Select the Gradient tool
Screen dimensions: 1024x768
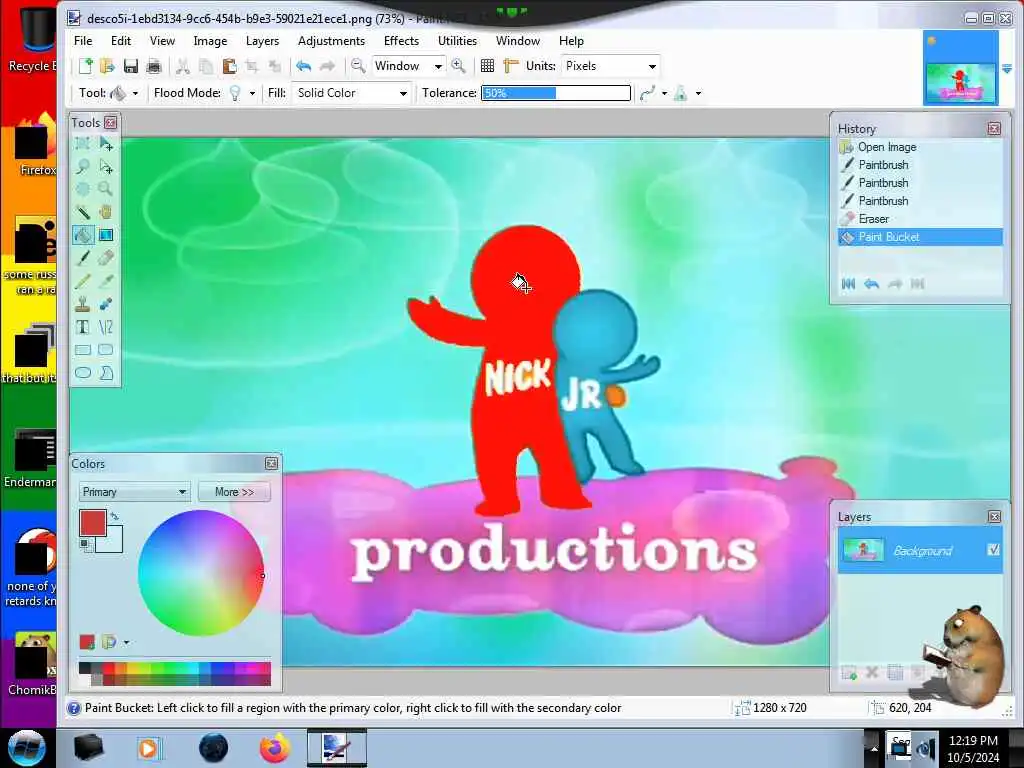[106, 235]
